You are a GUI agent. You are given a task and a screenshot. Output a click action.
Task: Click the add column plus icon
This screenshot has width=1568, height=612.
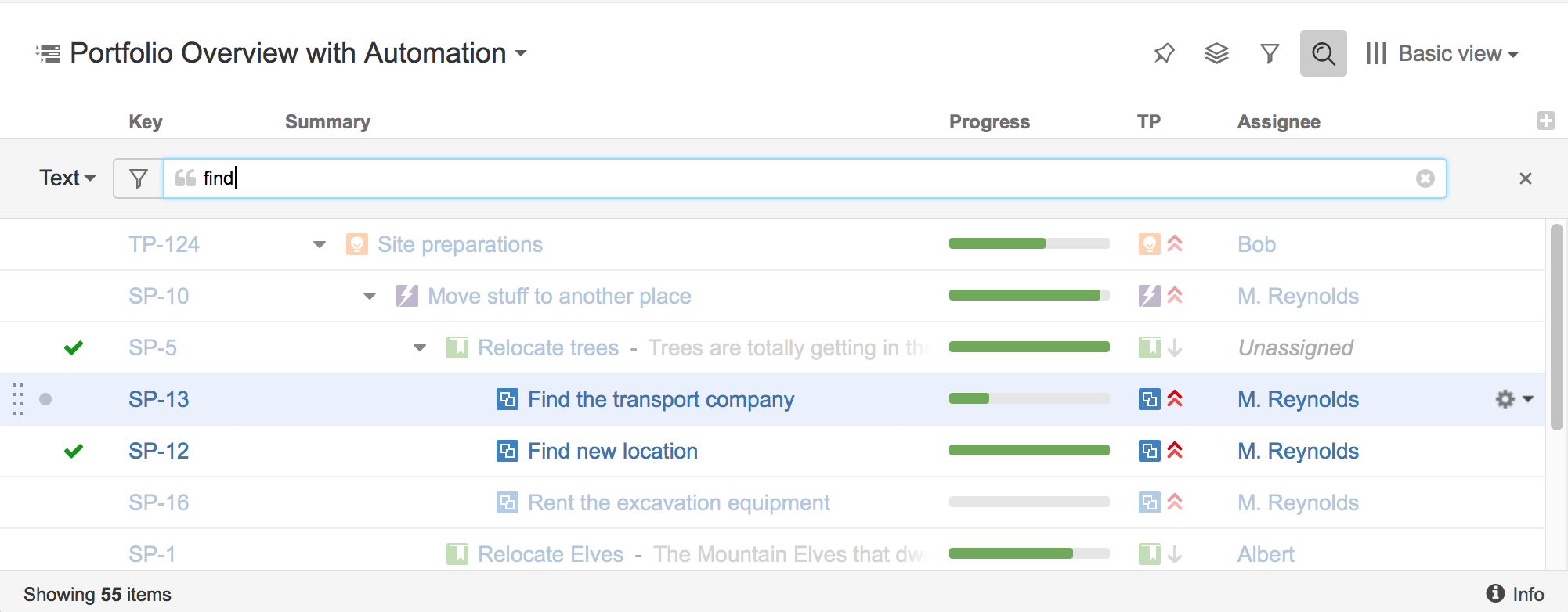pos(1545,121)
